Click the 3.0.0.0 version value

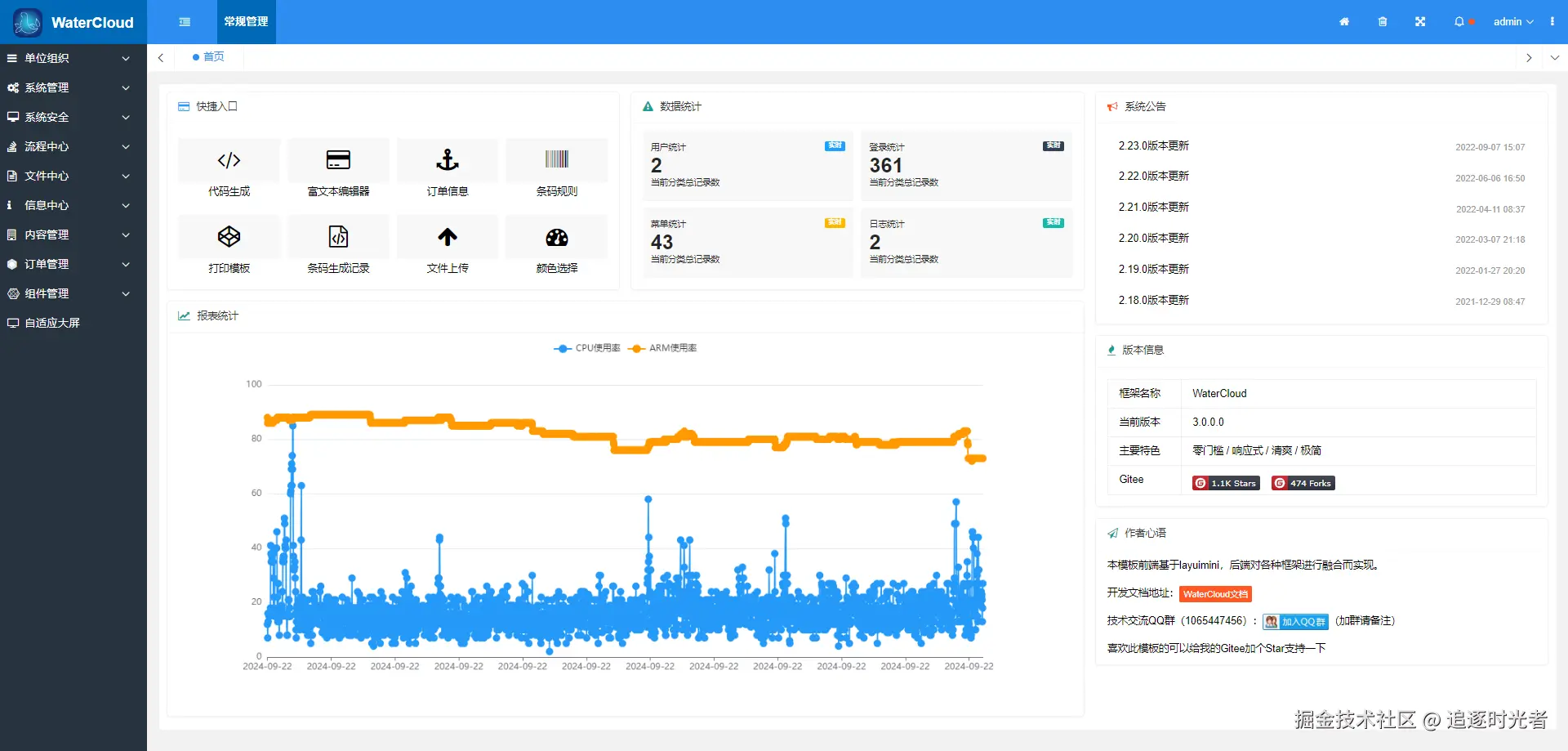(x=1208, y=422)
